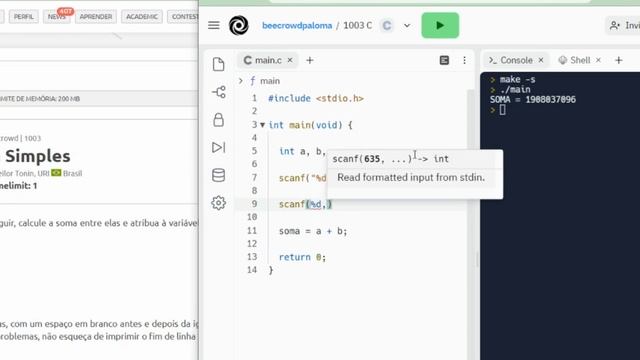Open the Secrets lock icon in sidebar
Viewport: 640px width, 360px height.
click(x=218, y=120)
